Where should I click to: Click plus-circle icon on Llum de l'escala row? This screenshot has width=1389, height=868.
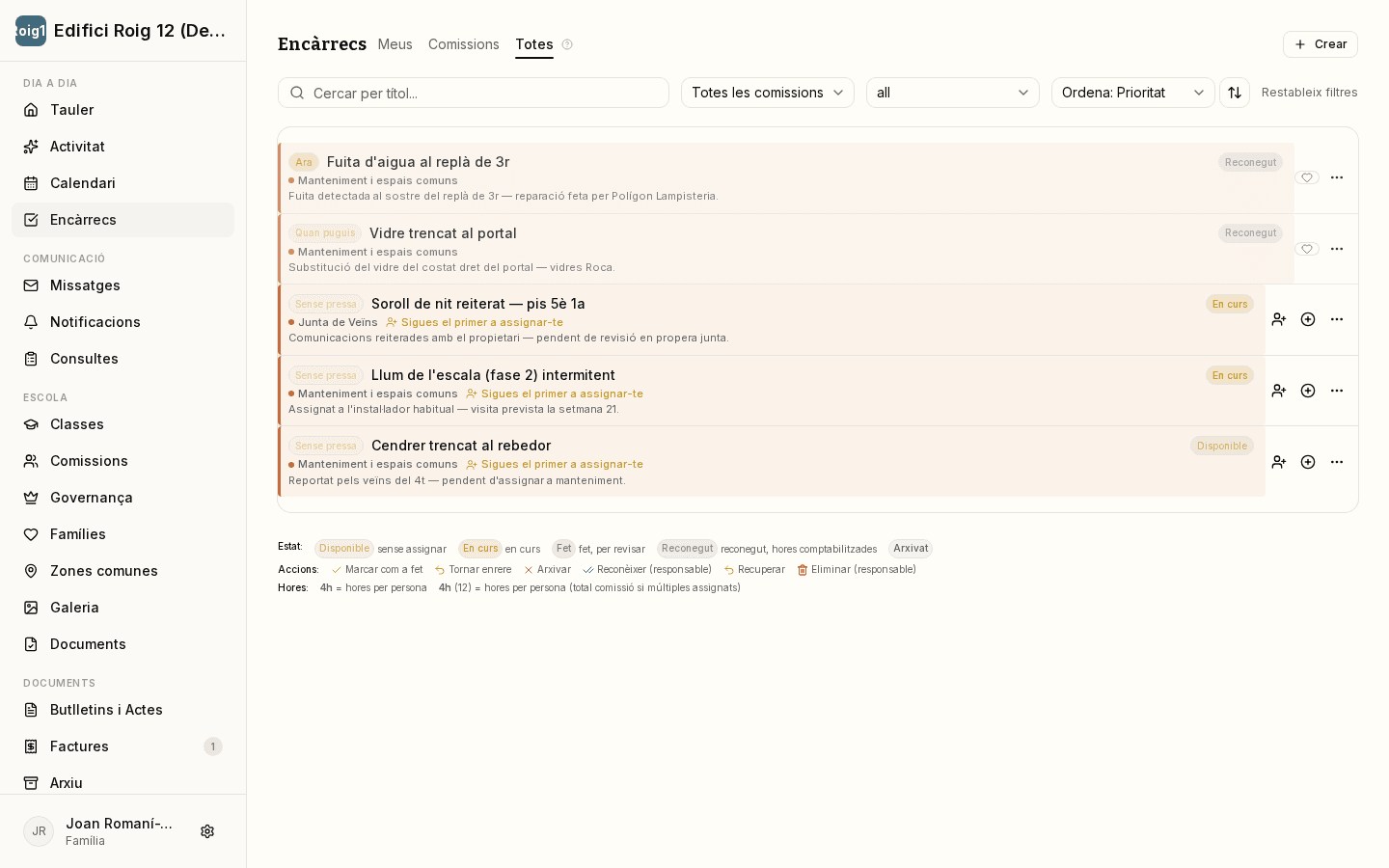tap(1308, 391)
